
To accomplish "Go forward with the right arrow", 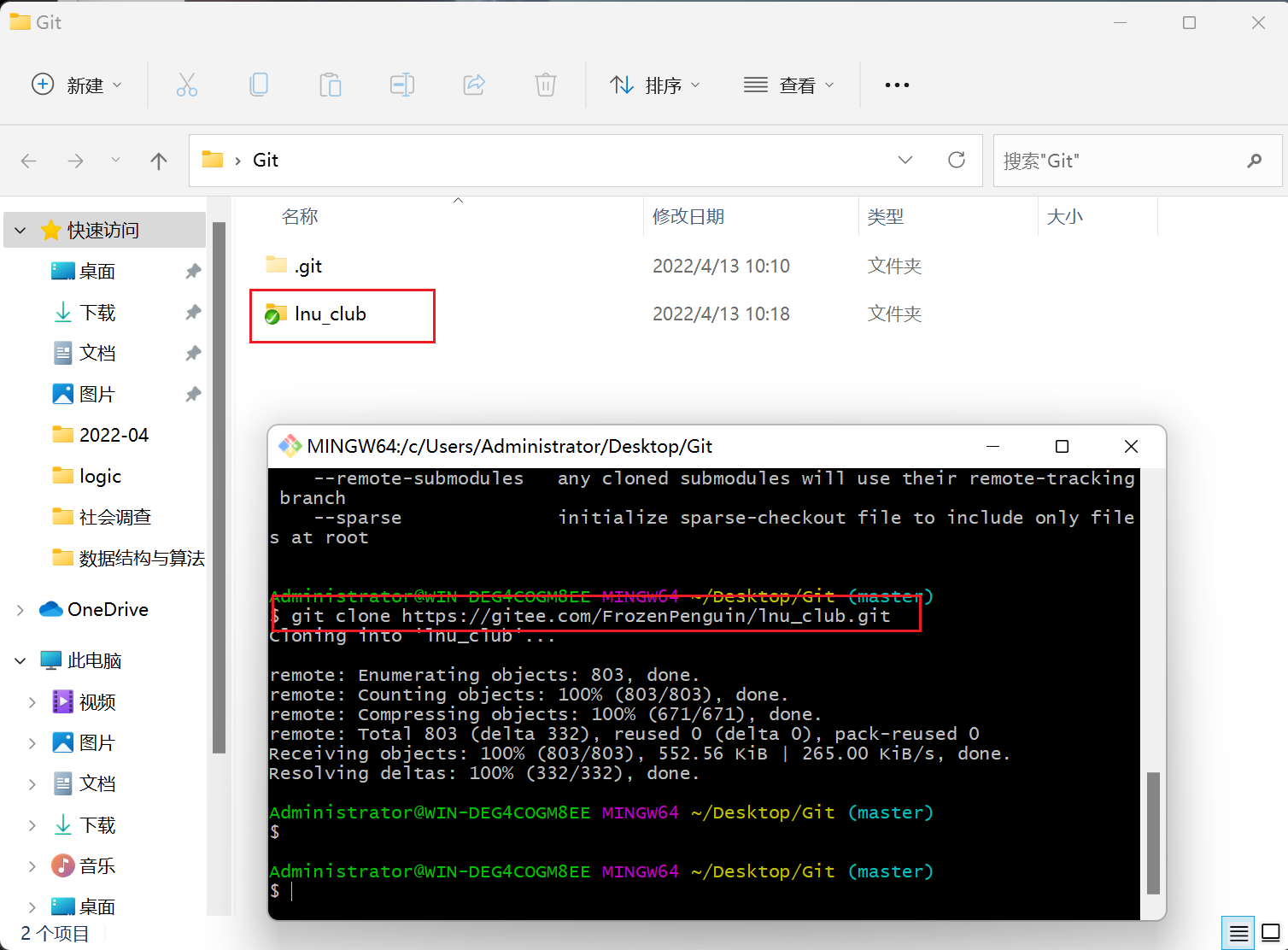I will click(x=76, y=161).
